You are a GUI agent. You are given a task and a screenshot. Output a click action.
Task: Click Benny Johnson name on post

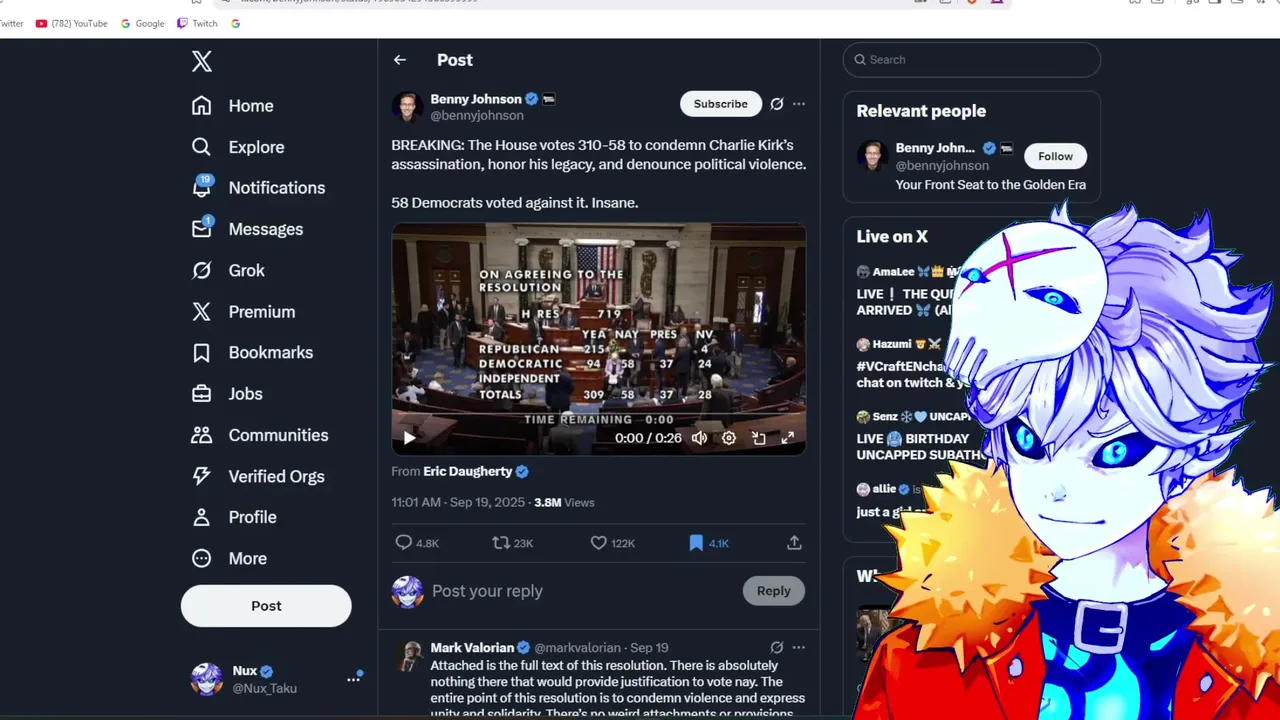click(476, 99)
